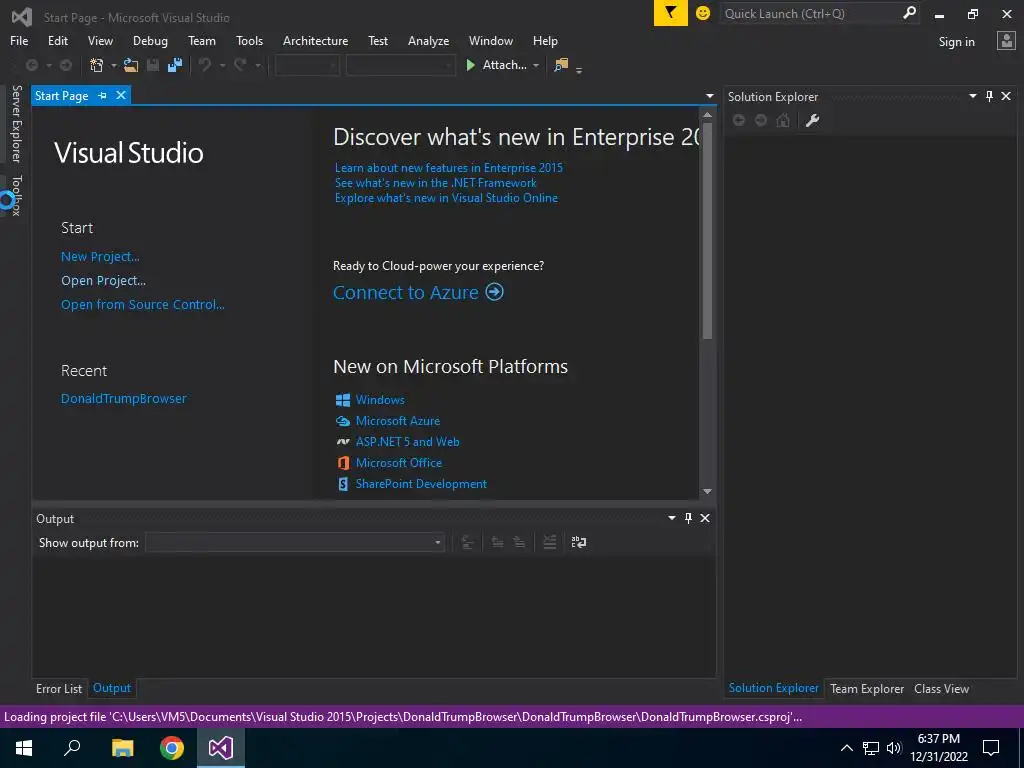Show hidden system tray icons chevron
This screenshot has height=768, width=1024.
pos(846,748)
